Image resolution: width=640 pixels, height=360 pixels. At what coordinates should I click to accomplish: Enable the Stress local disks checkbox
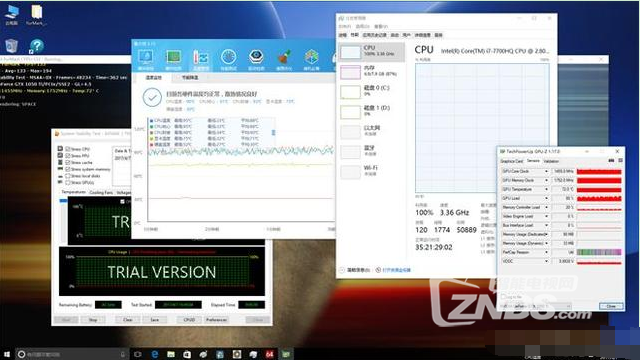(68, 176)
